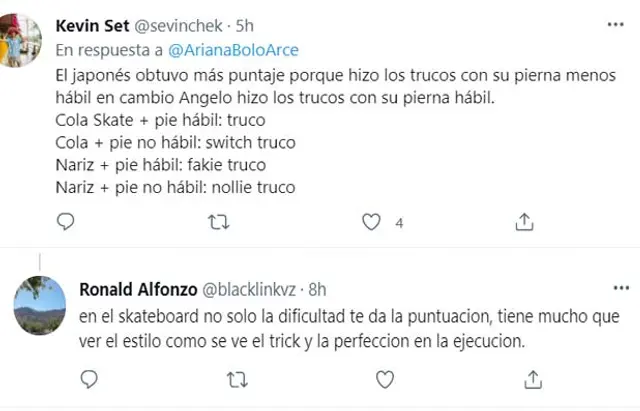Screen dimensions: 640x411
Task: Like Kevin Set's tweet
Action: coord(372,222)
